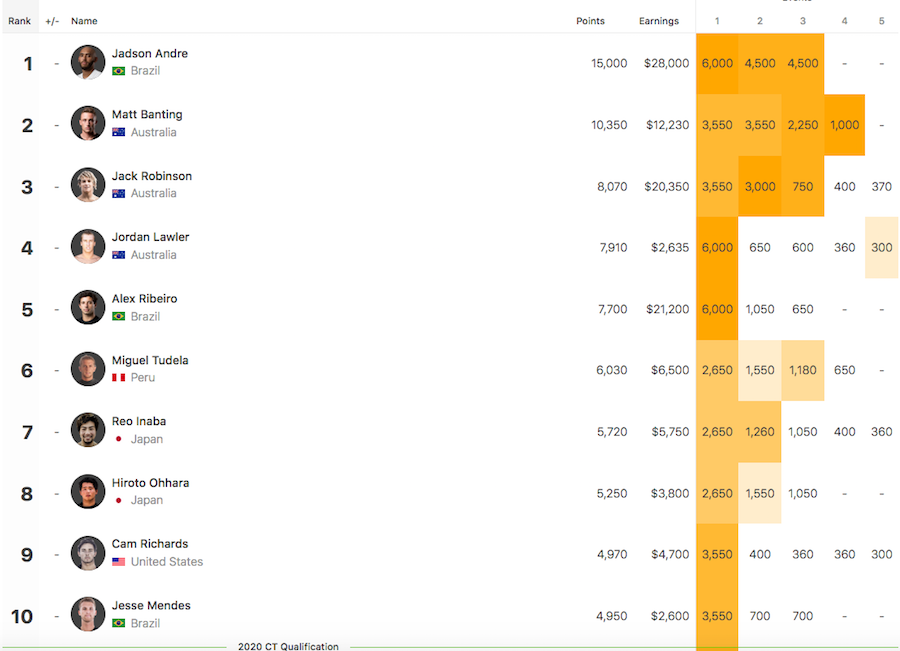Select Jadson Andre's $28,000 earnings
The image size is (900, 651).
pos(666,63)
